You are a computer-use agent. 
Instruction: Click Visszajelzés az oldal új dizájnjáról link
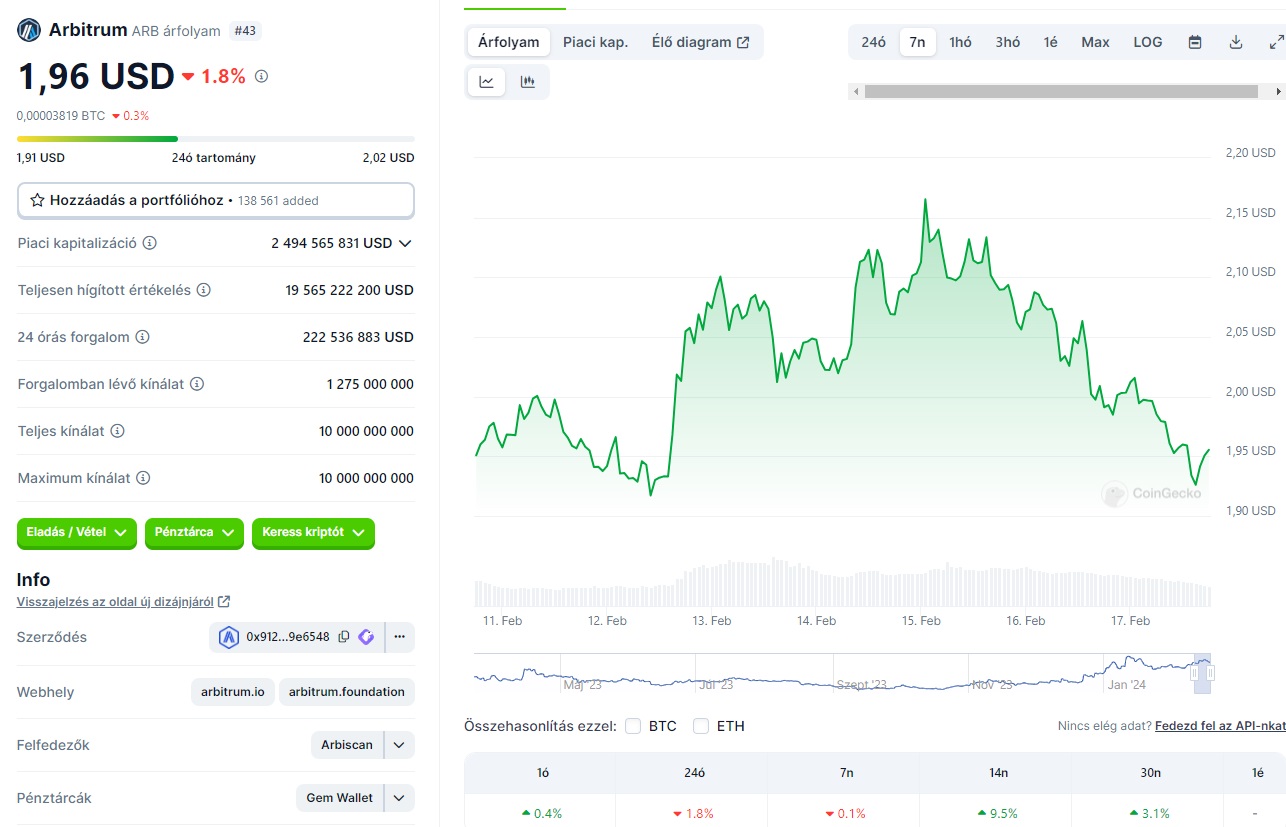click(115, 602)
